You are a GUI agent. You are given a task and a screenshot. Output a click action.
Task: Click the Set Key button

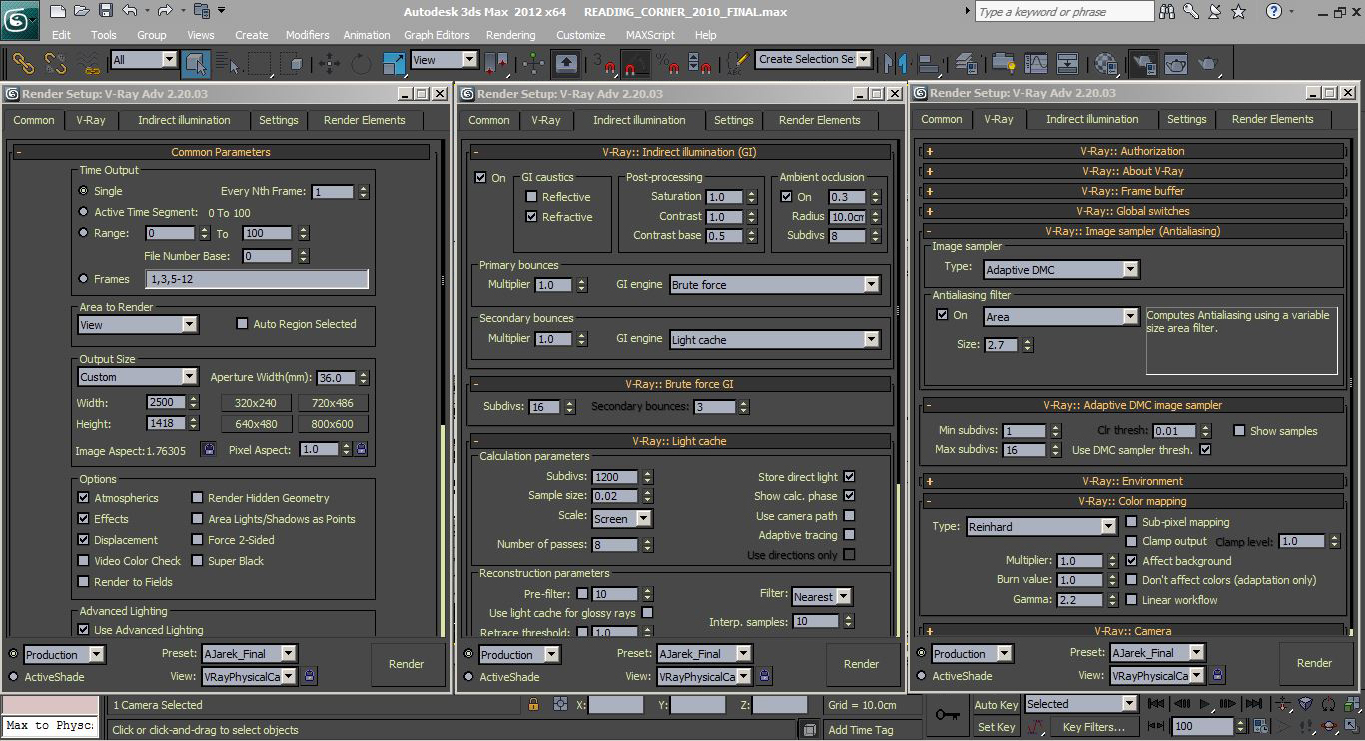pyautogui.click(x=996, y=727)
